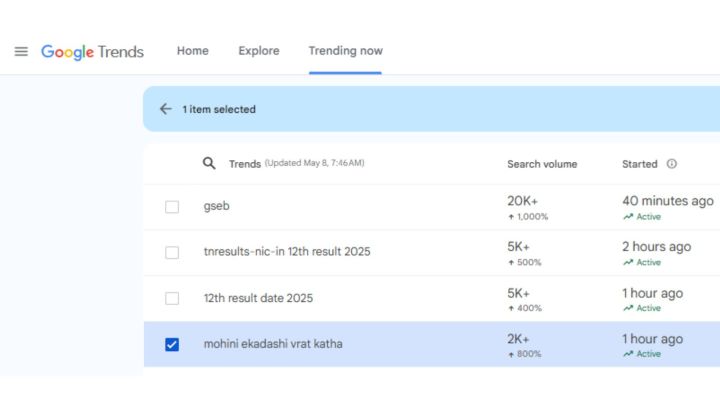Click the search magnifier icon beside Trends

[209, 164]
